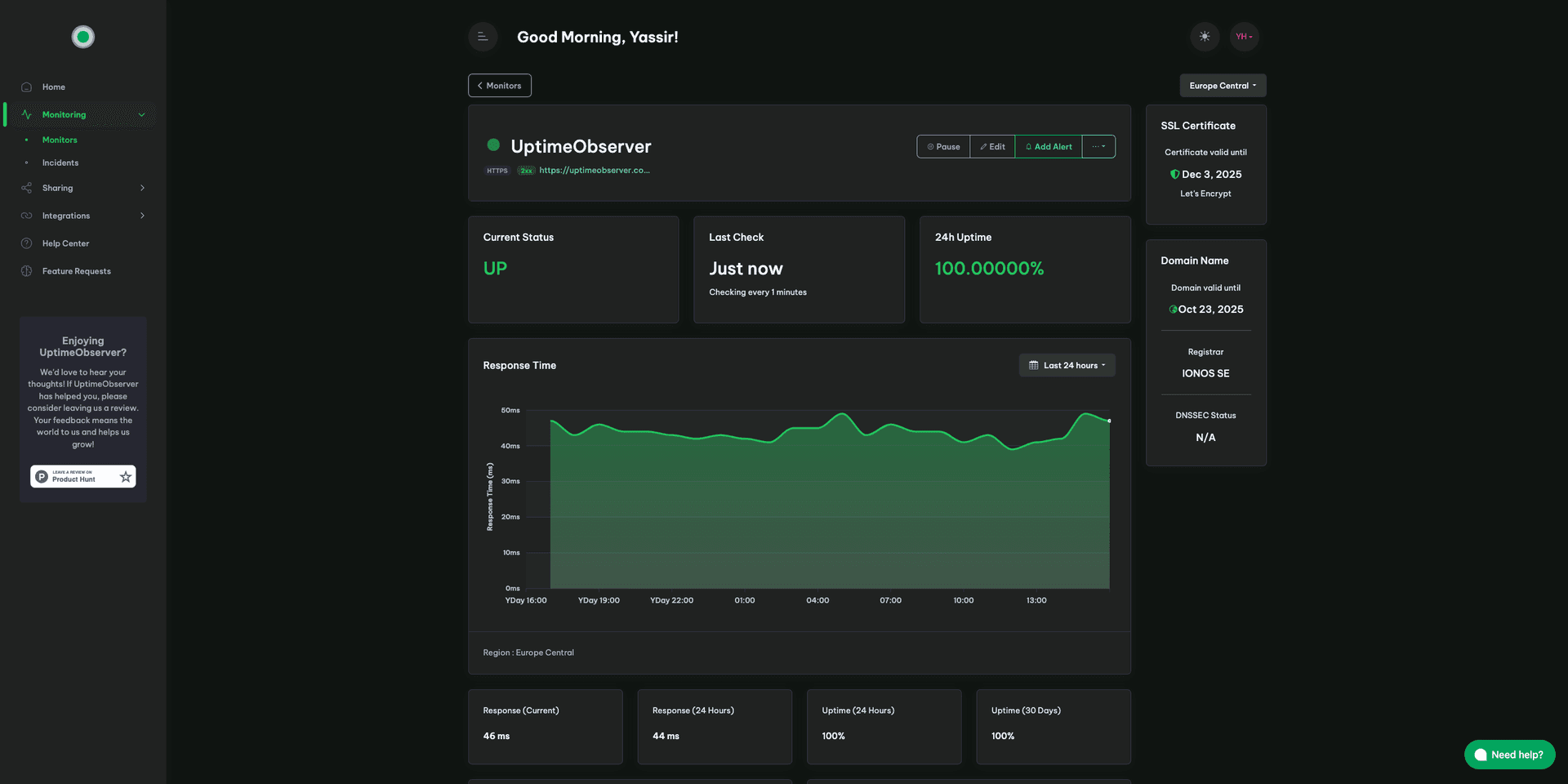
Task: Open the more options ellipsis dropdown
Action: [x=1098, y=147]
